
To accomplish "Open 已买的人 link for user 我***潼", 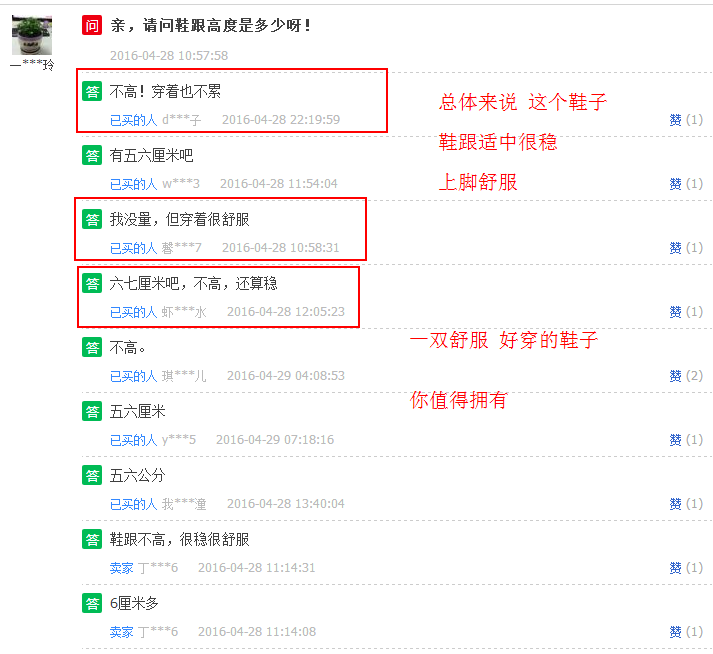I will [x=133, y=504].
